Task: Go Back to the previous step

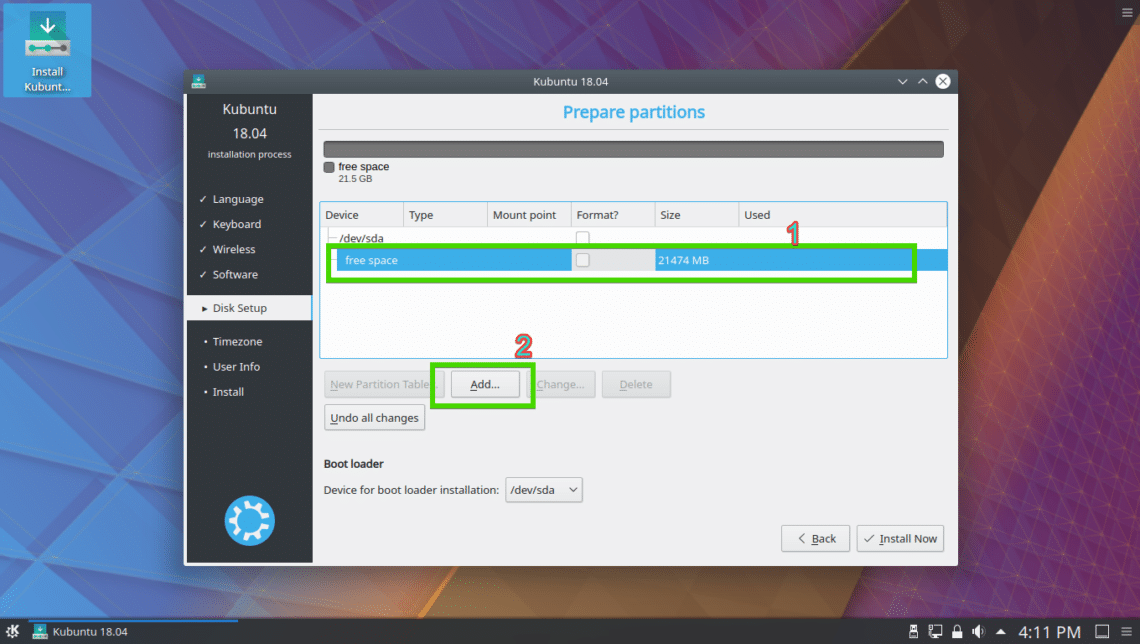Action: [x=815, y=539]
